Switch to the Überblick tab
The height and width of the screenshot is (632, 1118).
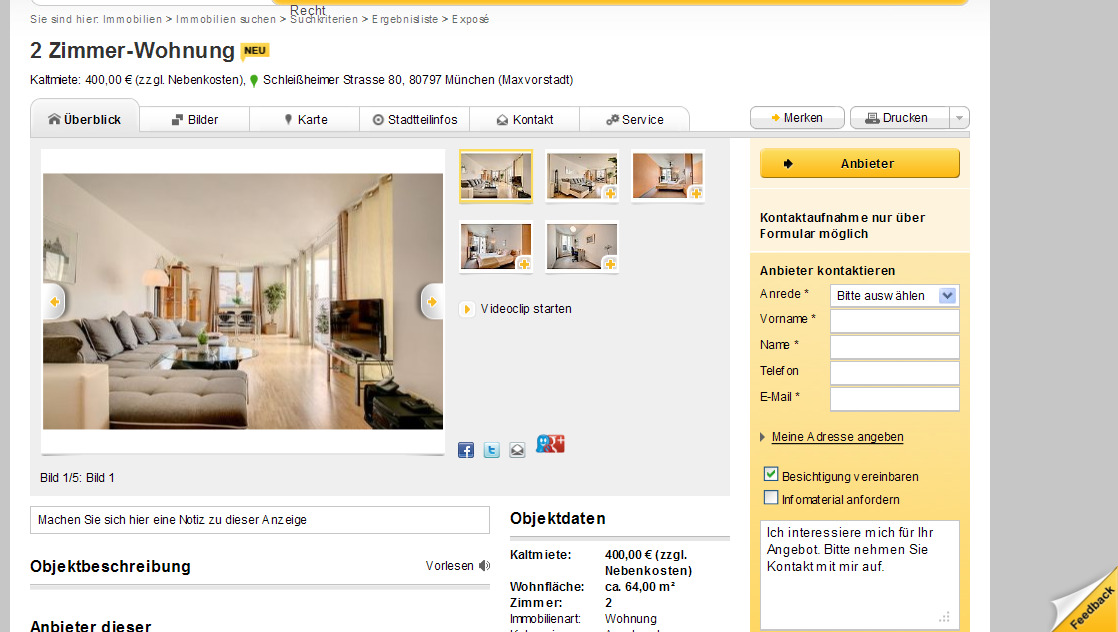pyautogui.click(x=85, y=120)
